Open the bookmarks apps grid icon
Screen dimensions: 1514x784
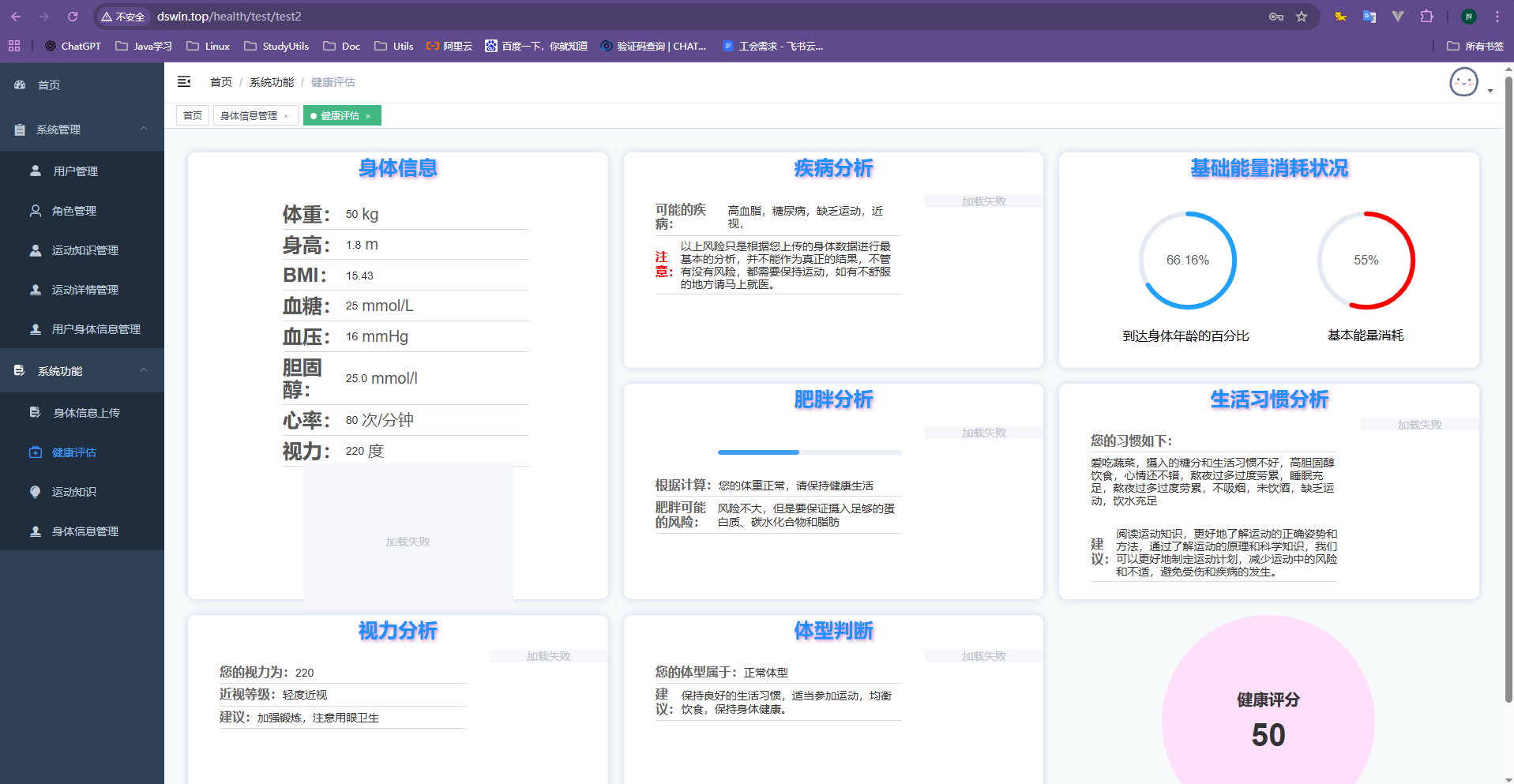pos(14,46)
